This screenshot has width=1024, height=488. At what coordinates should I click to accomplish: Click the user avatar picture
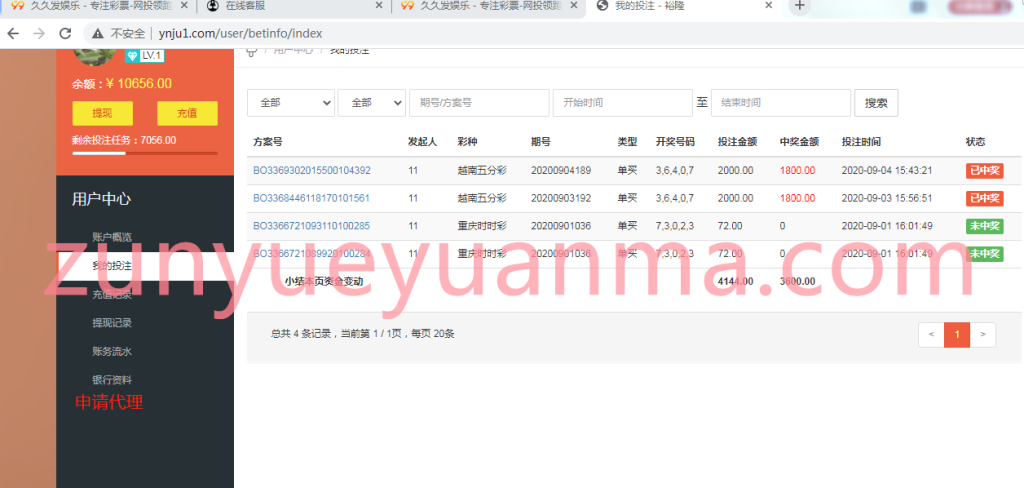[x=95, y=56]
